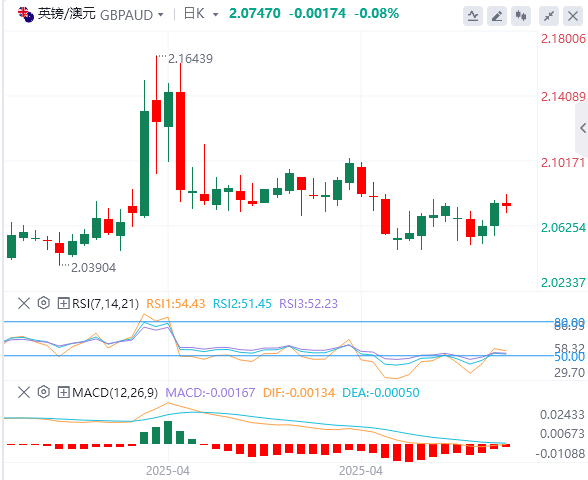Click the 英镑/澳元 pair name
The height and width of the screenshot is (480, 588).
tap(66, 14)
